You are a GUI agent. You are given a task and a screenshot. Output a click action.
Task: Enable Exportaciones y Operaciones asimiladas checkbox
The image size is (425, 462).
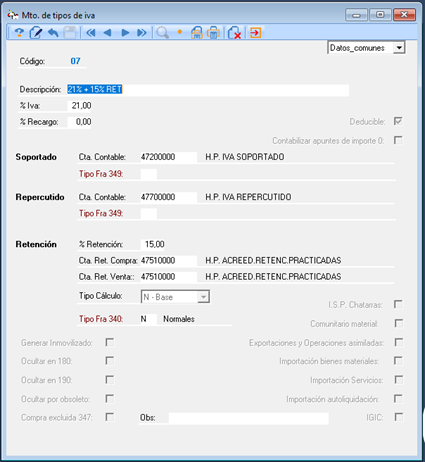(x=399, y=342)
